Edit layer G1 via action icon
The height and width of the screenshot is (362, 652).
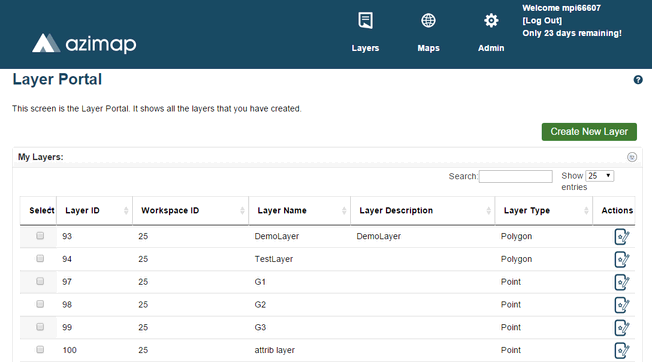pyautogui.click(x=622, y=282)
